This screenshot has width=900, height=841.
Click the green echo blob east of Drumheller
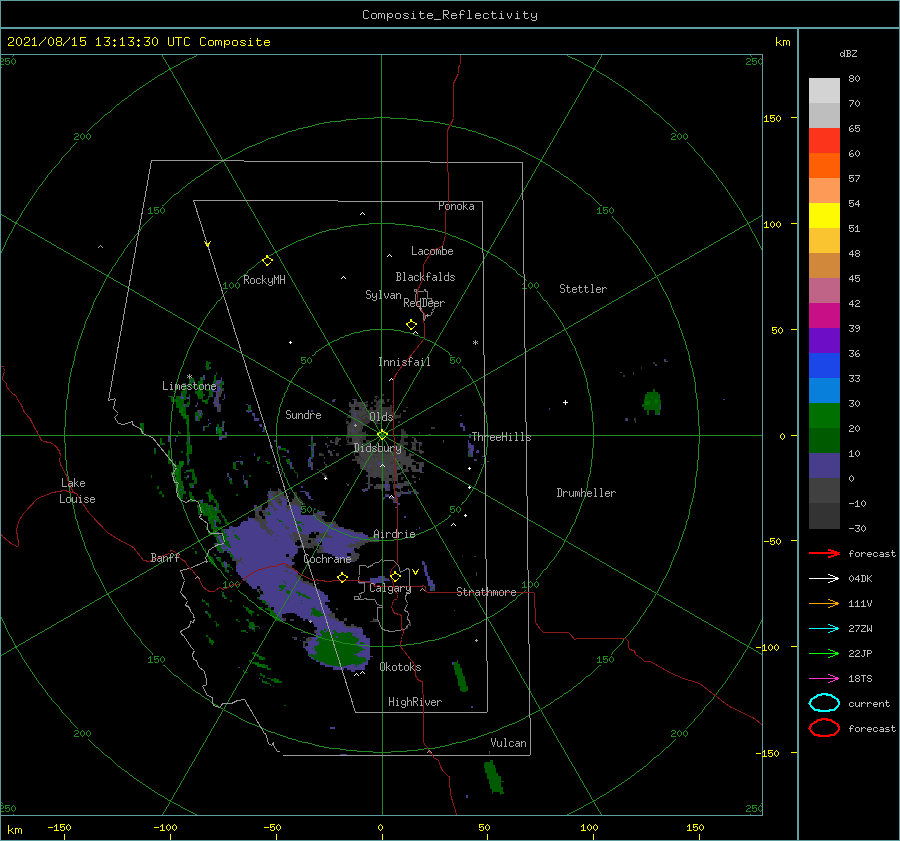[x=652, y=402]
